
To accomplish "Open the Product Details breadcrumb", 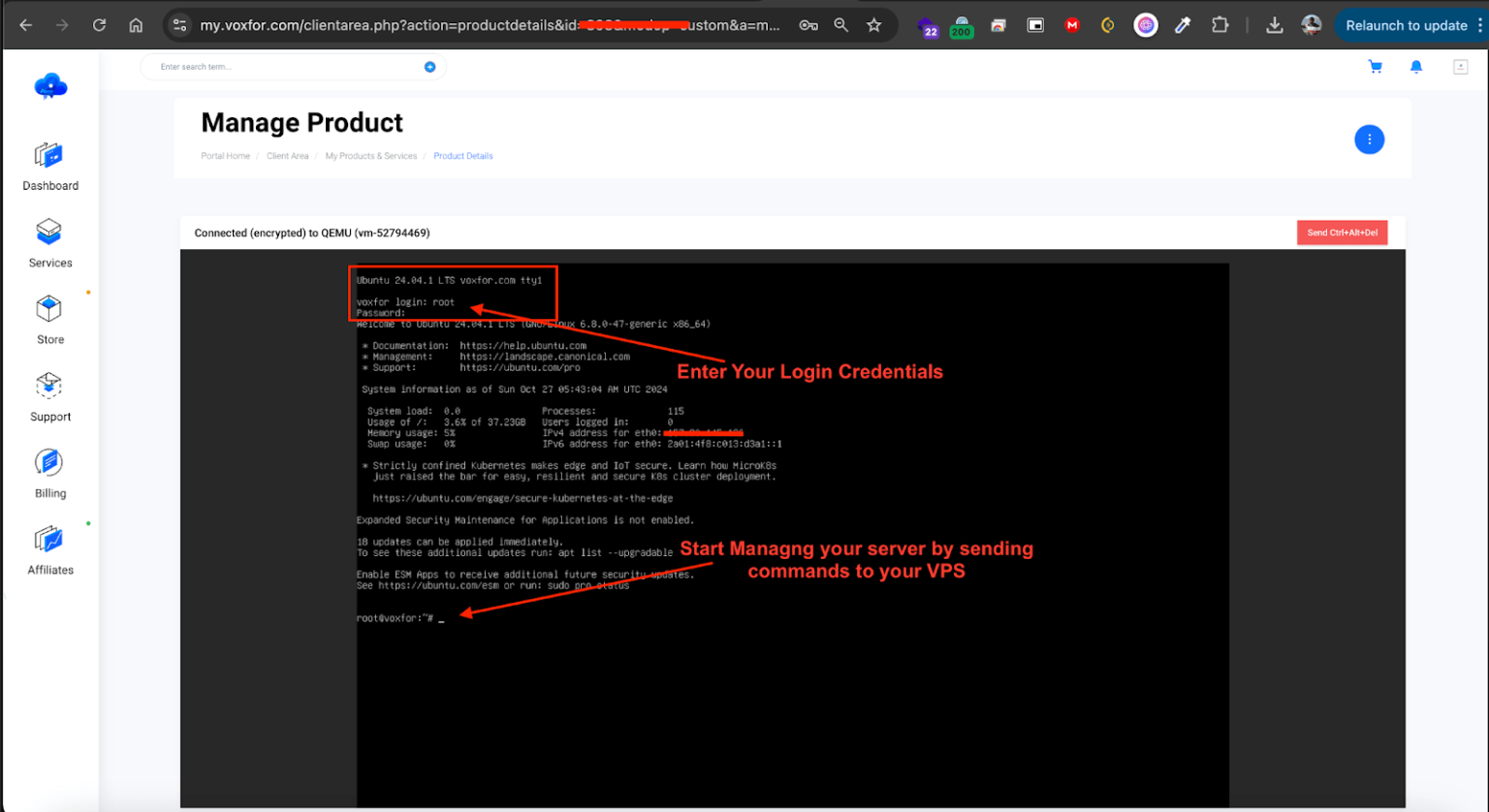I will (462, 156).
